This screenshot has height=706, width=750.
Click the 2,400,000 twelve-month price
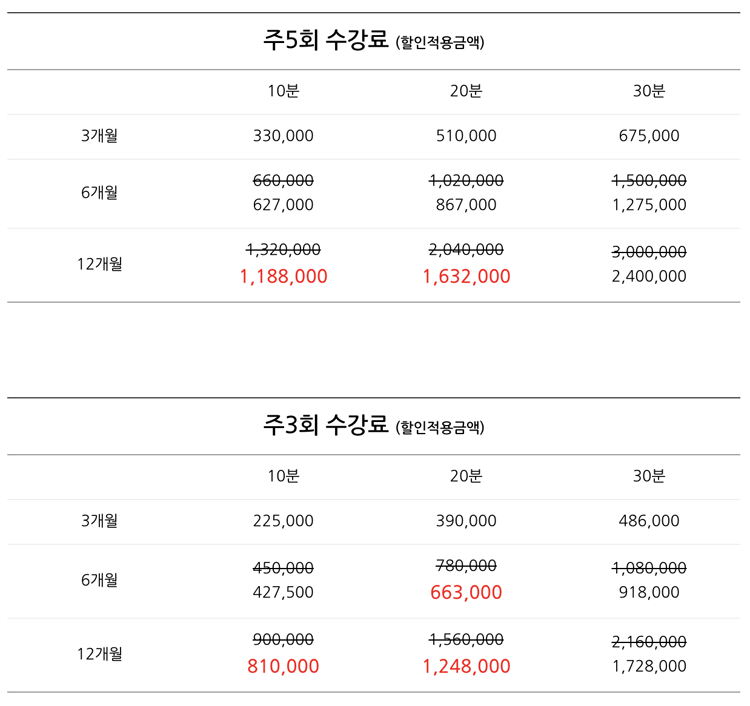tap(649, 276)
